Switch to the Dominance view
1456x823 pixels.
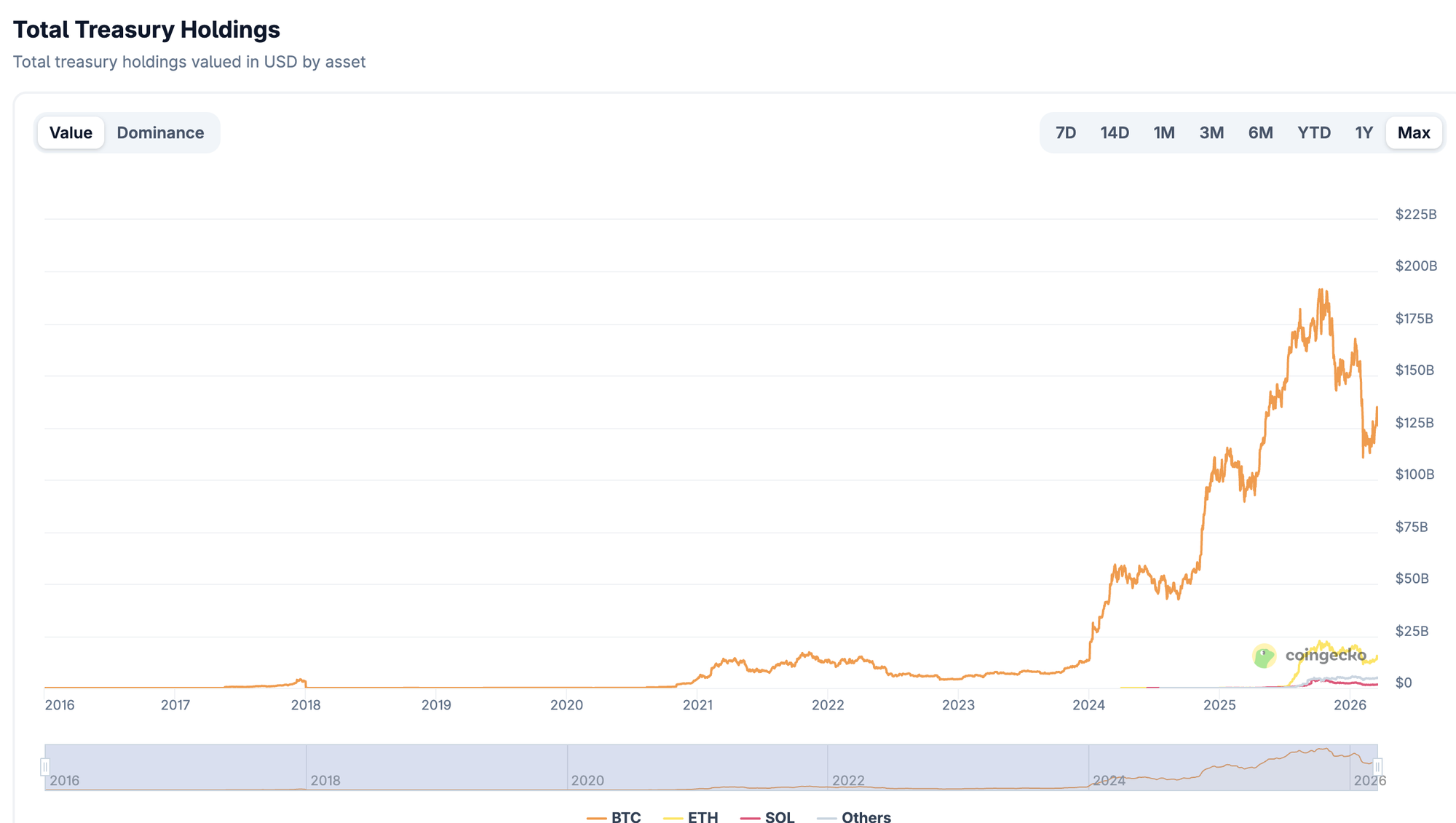160,132
